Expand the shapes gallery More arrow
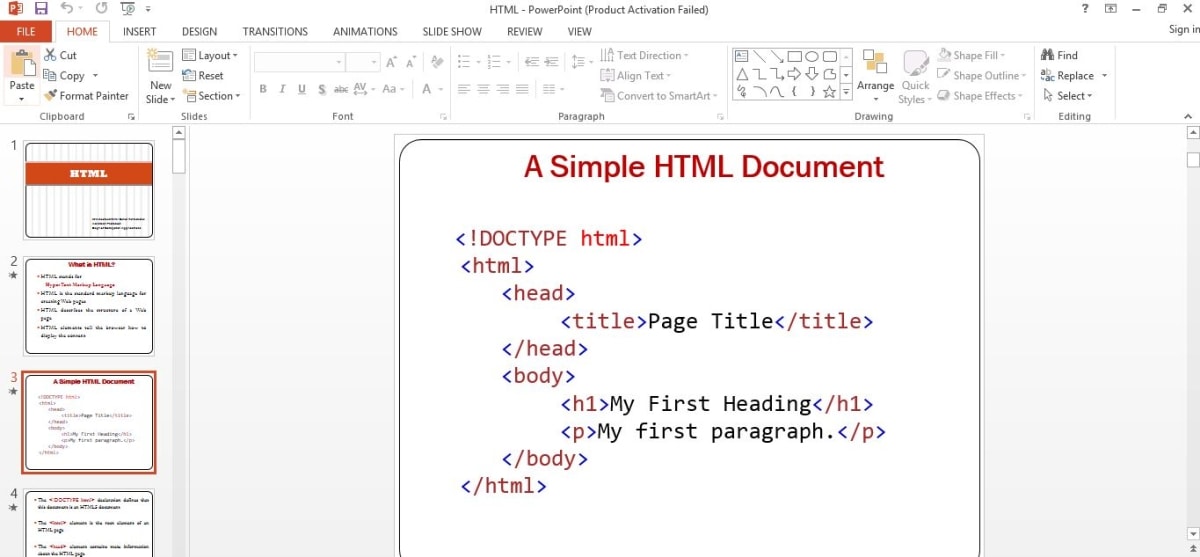 pos(846,93)
